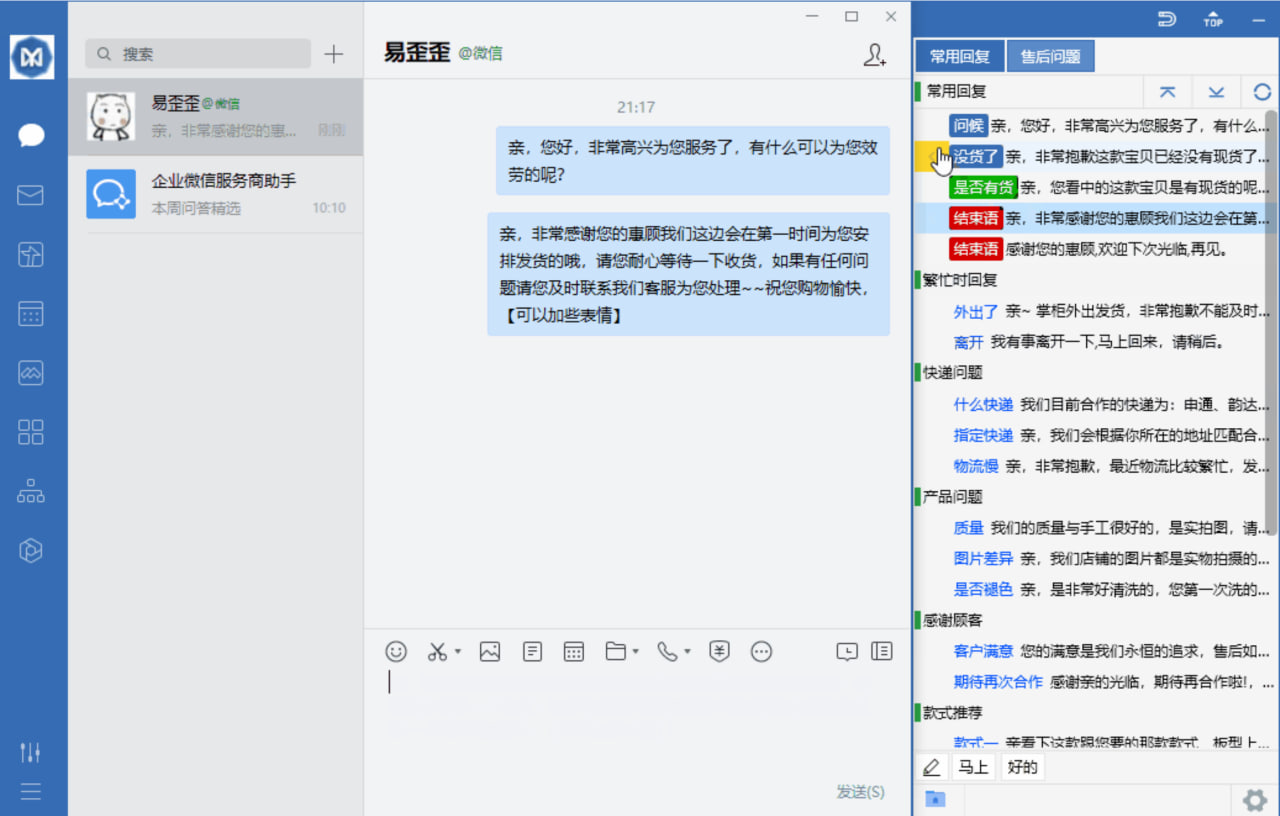Open the red packet icon in chat toolbar
Image resolution: width=1280 pixels, height=816 pixels.
[x=719, y=651]
